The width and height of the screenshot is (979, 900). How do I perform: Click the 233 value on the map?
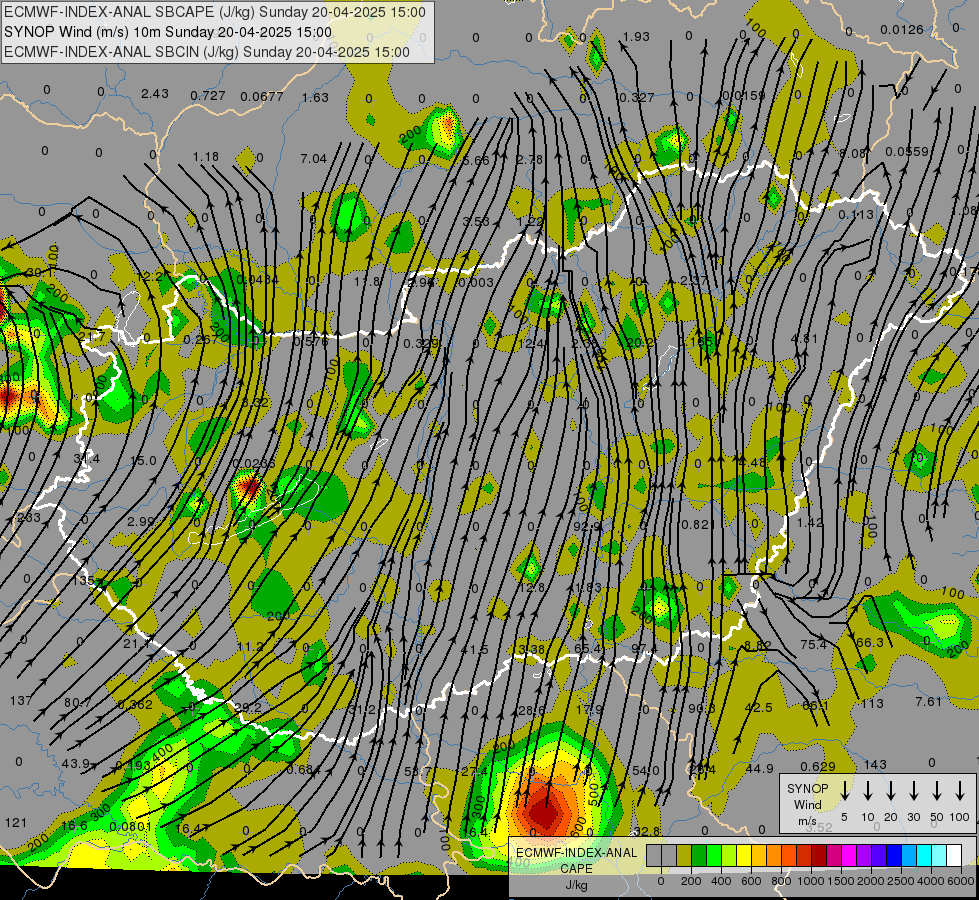pos(29,517)
